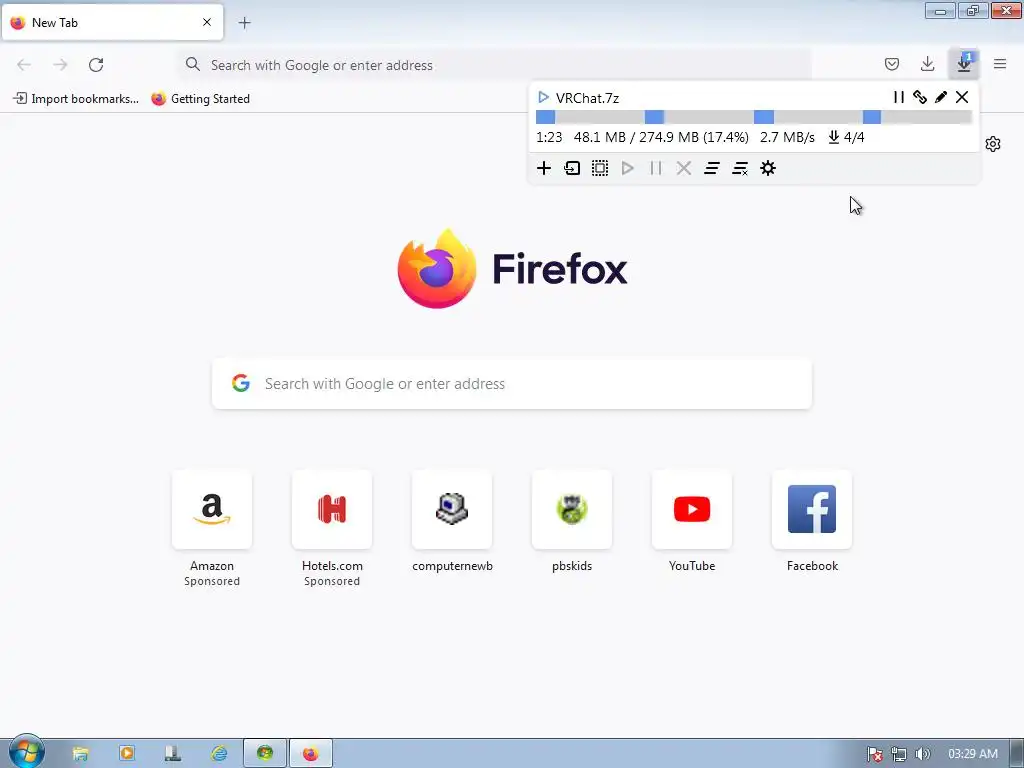Click the 03:29 AM clock
Image resolution: width=1024 pixels, height=768 pixels.
click(972, 754)
